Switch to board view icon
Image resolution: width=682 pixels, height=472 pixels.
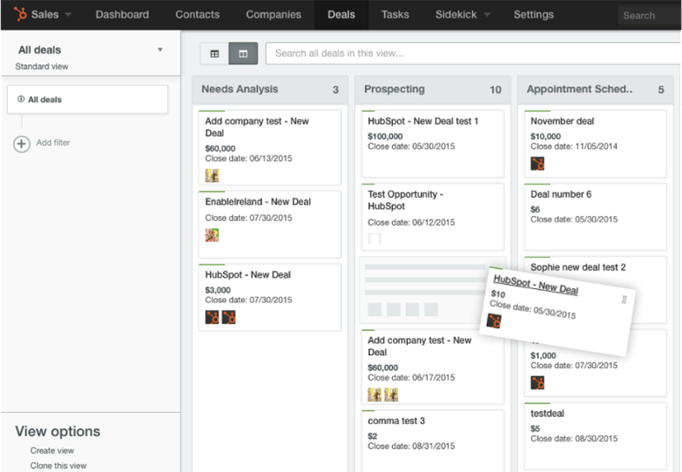(x=243, y=54)
